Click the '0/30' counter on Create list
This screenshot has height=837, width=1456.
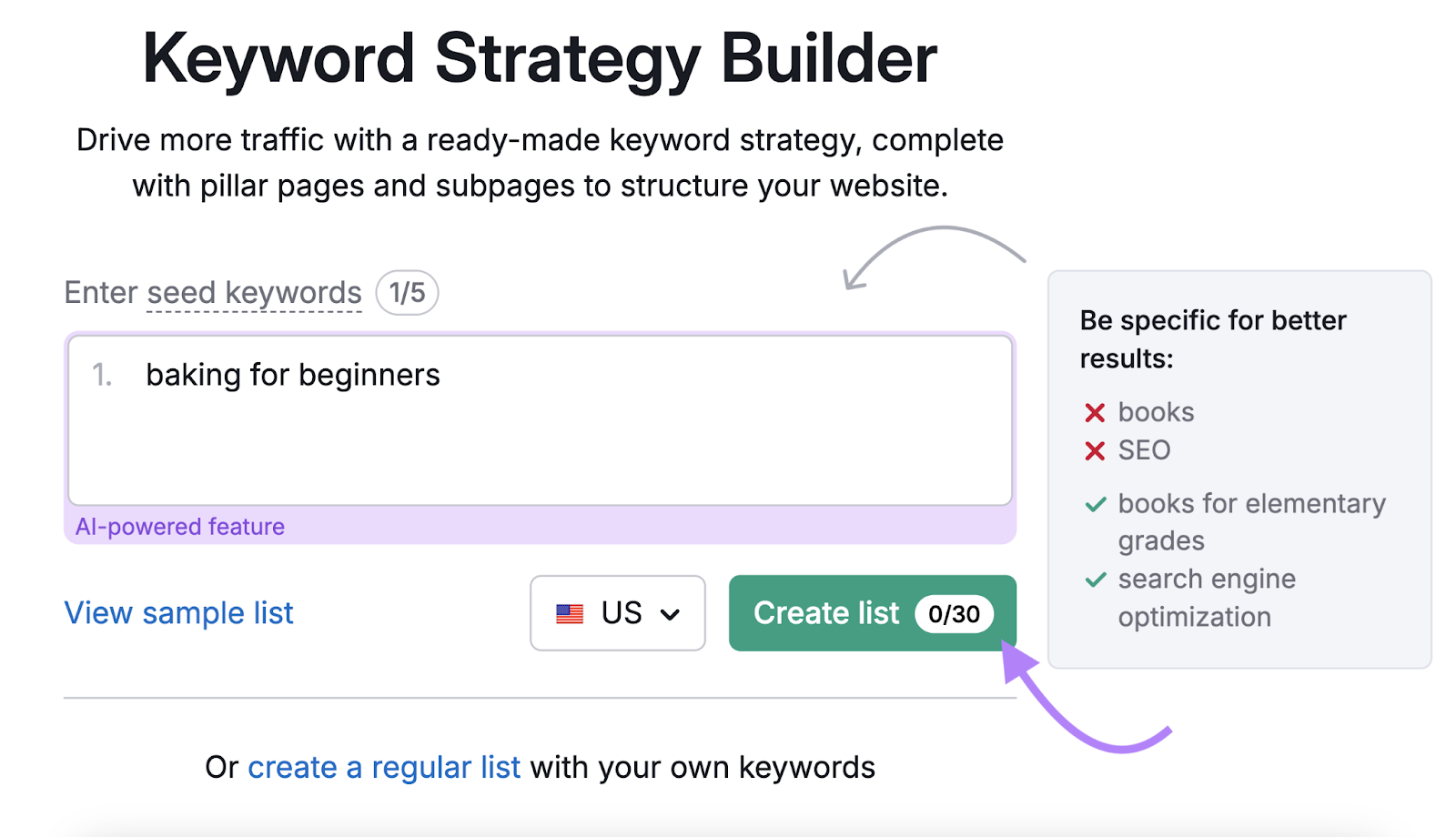click(x=954, y=613)
